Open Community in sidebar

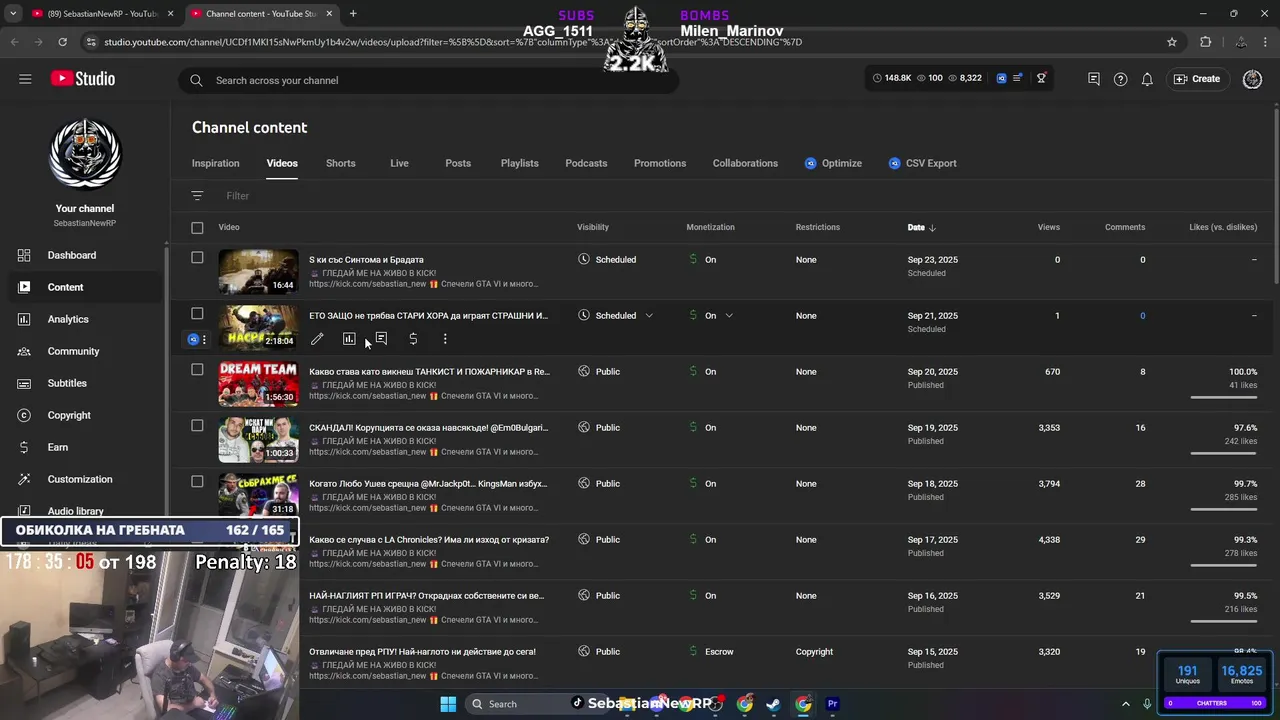coord(84,351)
